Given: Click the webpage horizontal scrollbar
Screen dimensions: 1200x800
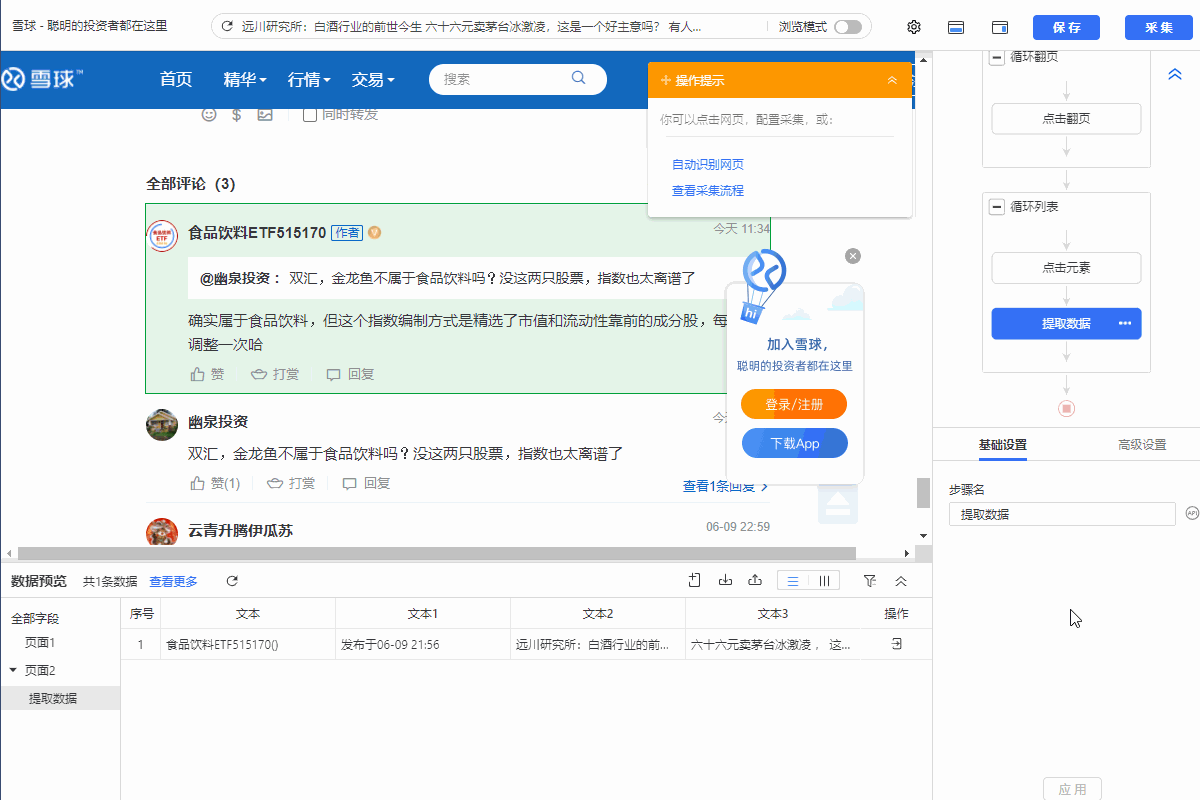Looking at the screenshot, I should [437, 553].
